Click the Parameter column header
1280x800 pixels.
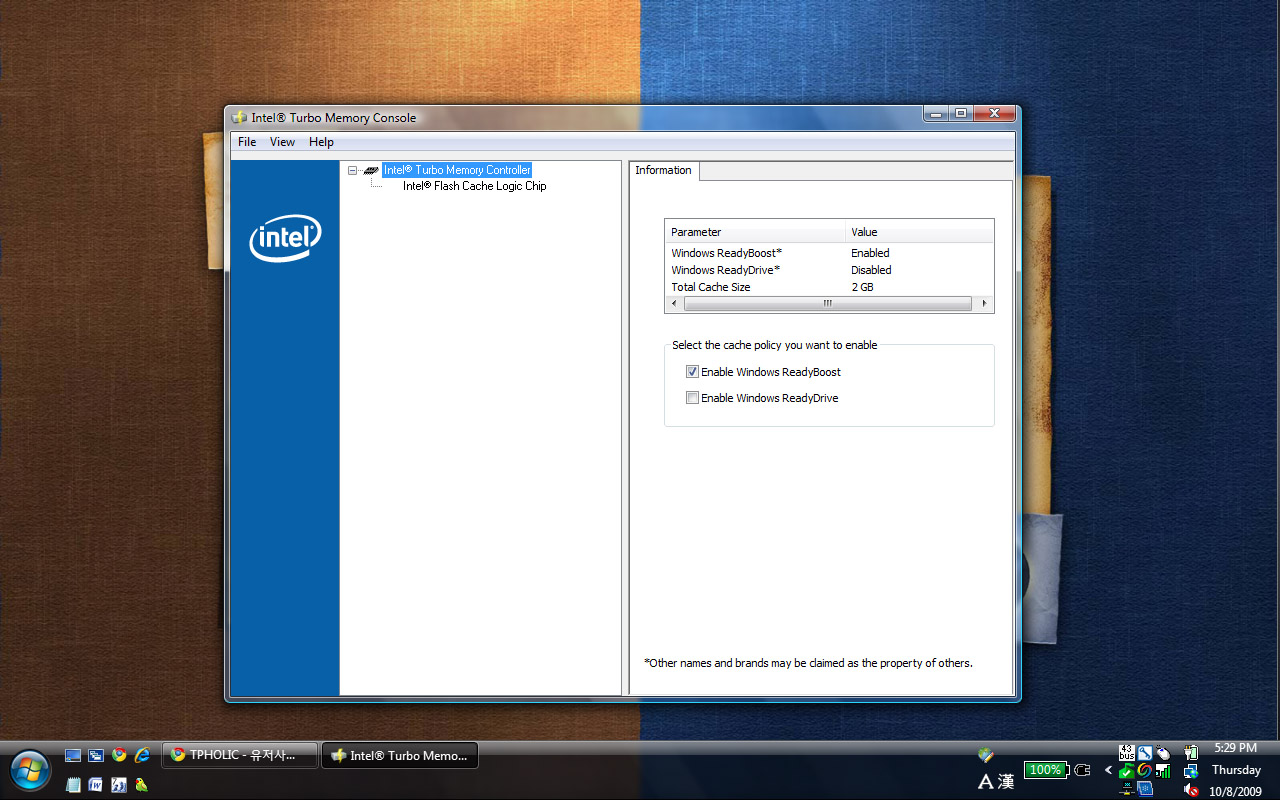tap(755, 232)
